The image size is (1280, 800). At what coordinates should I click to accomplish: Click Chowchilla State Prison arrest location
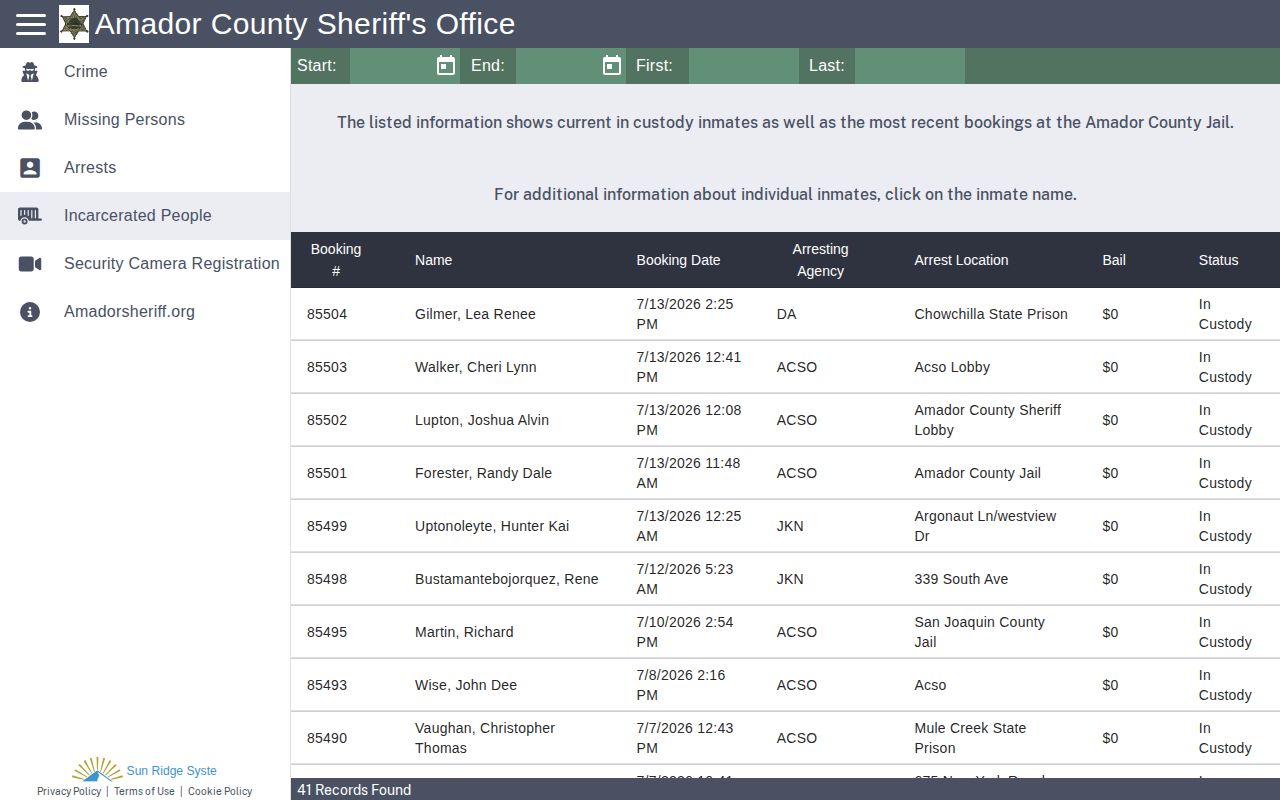pos(991,314)
